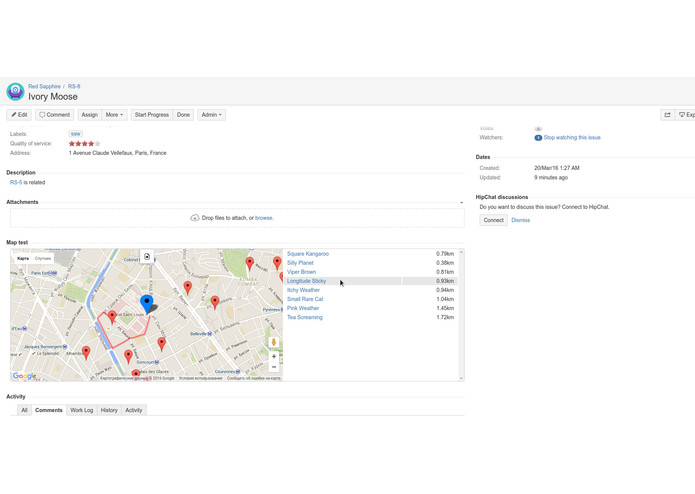
Task: Switch map to Спутник satellite view
Action: tap(43, 258)
